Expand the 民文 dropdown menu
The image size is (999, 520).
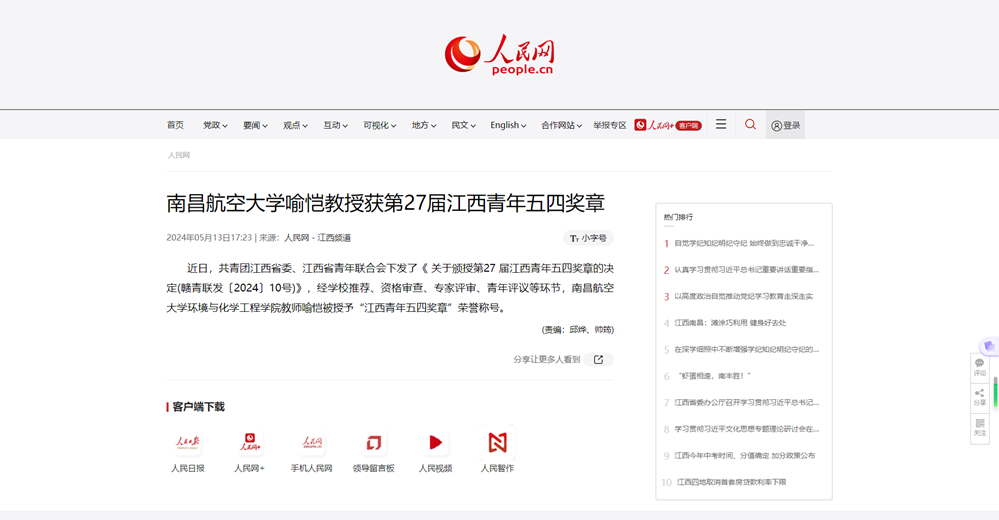pos(463,126)
